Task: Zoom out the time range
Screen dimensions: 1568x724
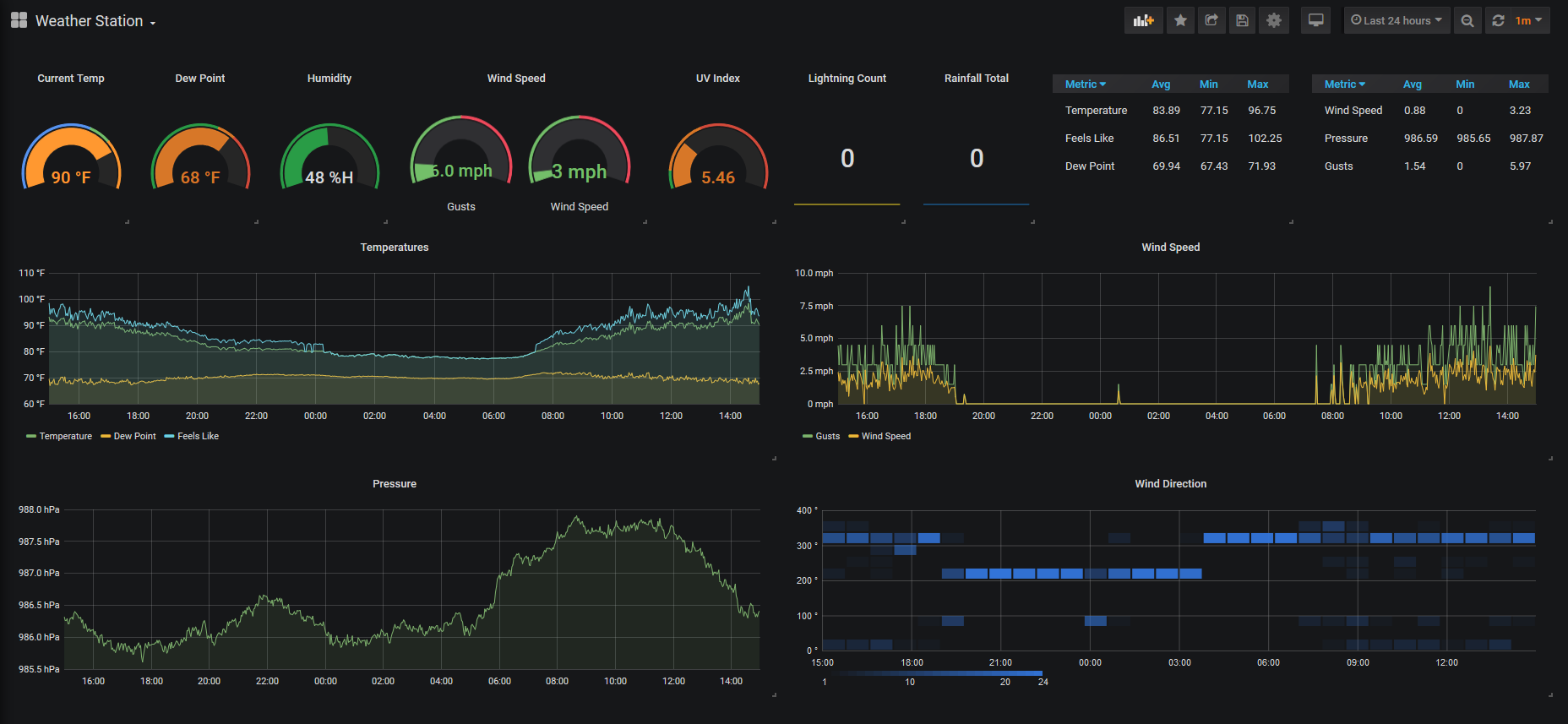Action: pos(1467,20)
